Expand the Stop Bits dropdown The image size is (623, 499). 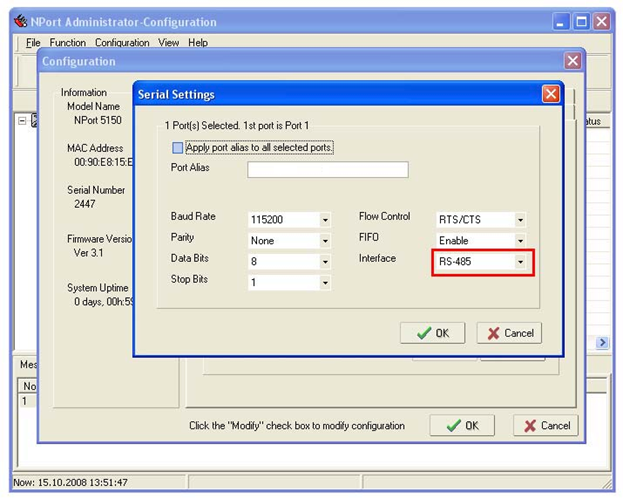click(x=325, y=283)
